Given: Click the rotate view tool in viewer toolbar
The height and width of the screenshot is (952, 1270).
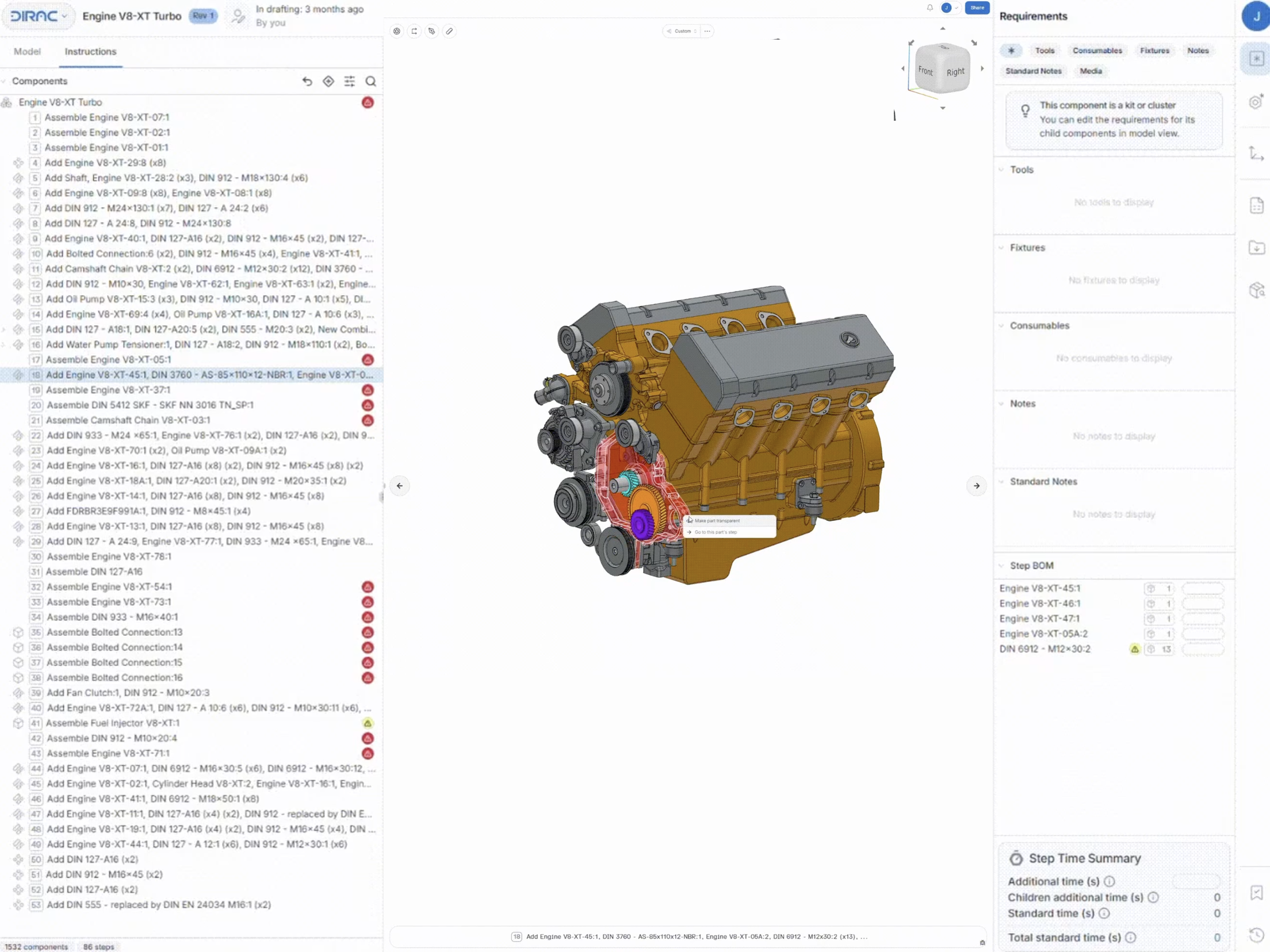Looking at the screenshot, I should pos(414,31).
